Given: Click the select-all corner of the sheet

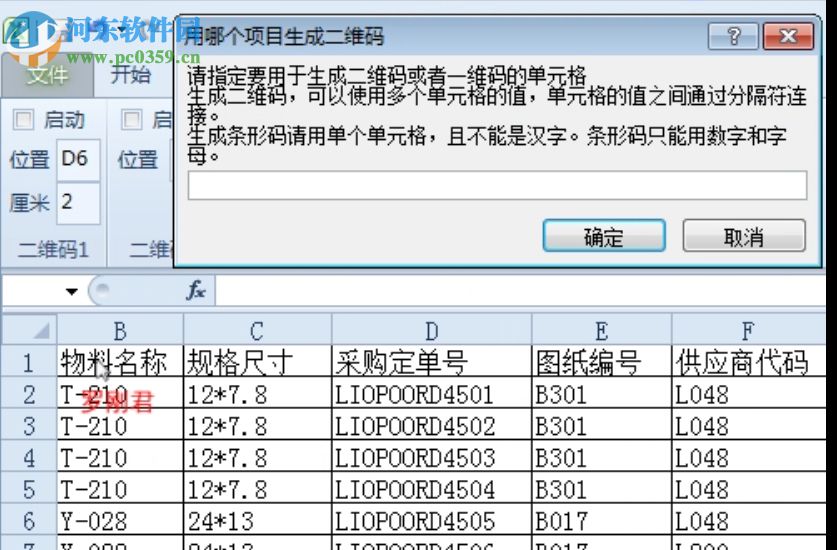Looking at the screenshot, I should pos(29,329).
